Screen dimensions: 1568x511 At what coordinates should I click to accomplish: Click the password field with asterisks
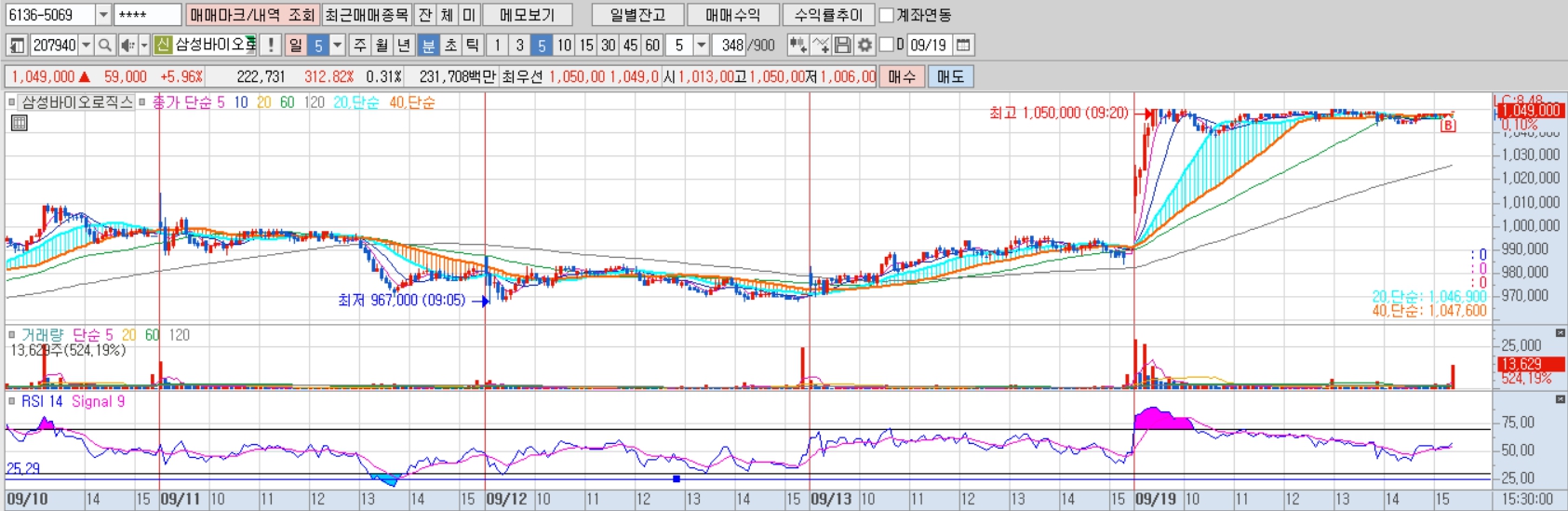pos(148,15)
